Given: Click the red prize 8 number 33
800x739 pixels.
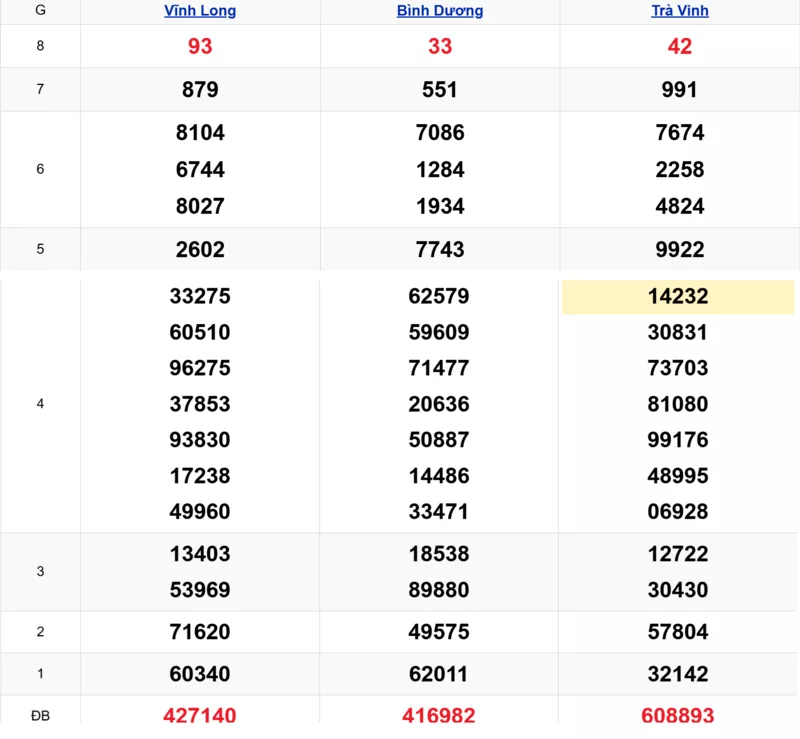Looking at the screenshot, I should [440, 46].
